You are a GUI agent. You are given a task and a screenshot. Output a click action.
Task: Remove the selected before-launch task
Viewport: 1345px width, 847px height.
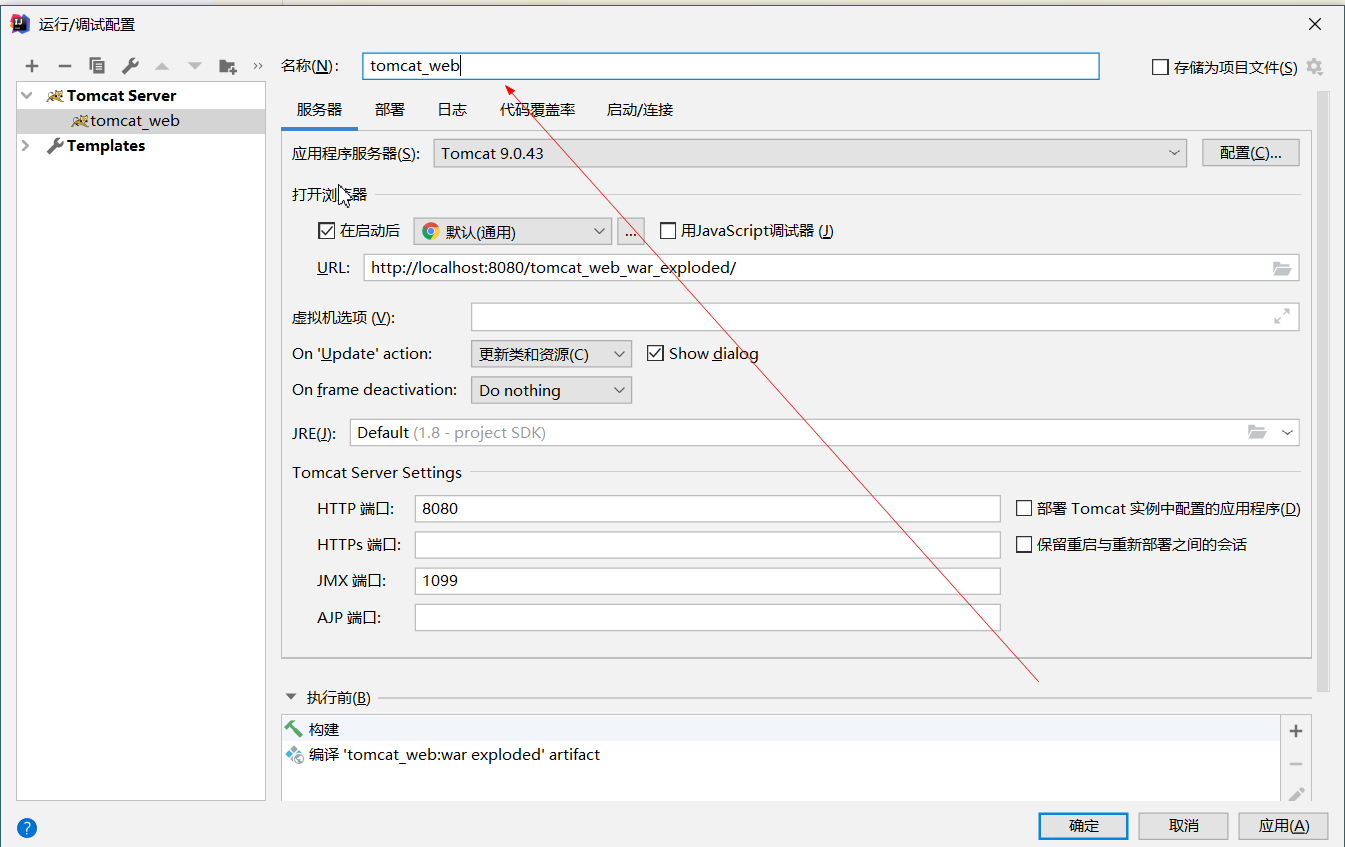coord(1296,764)
